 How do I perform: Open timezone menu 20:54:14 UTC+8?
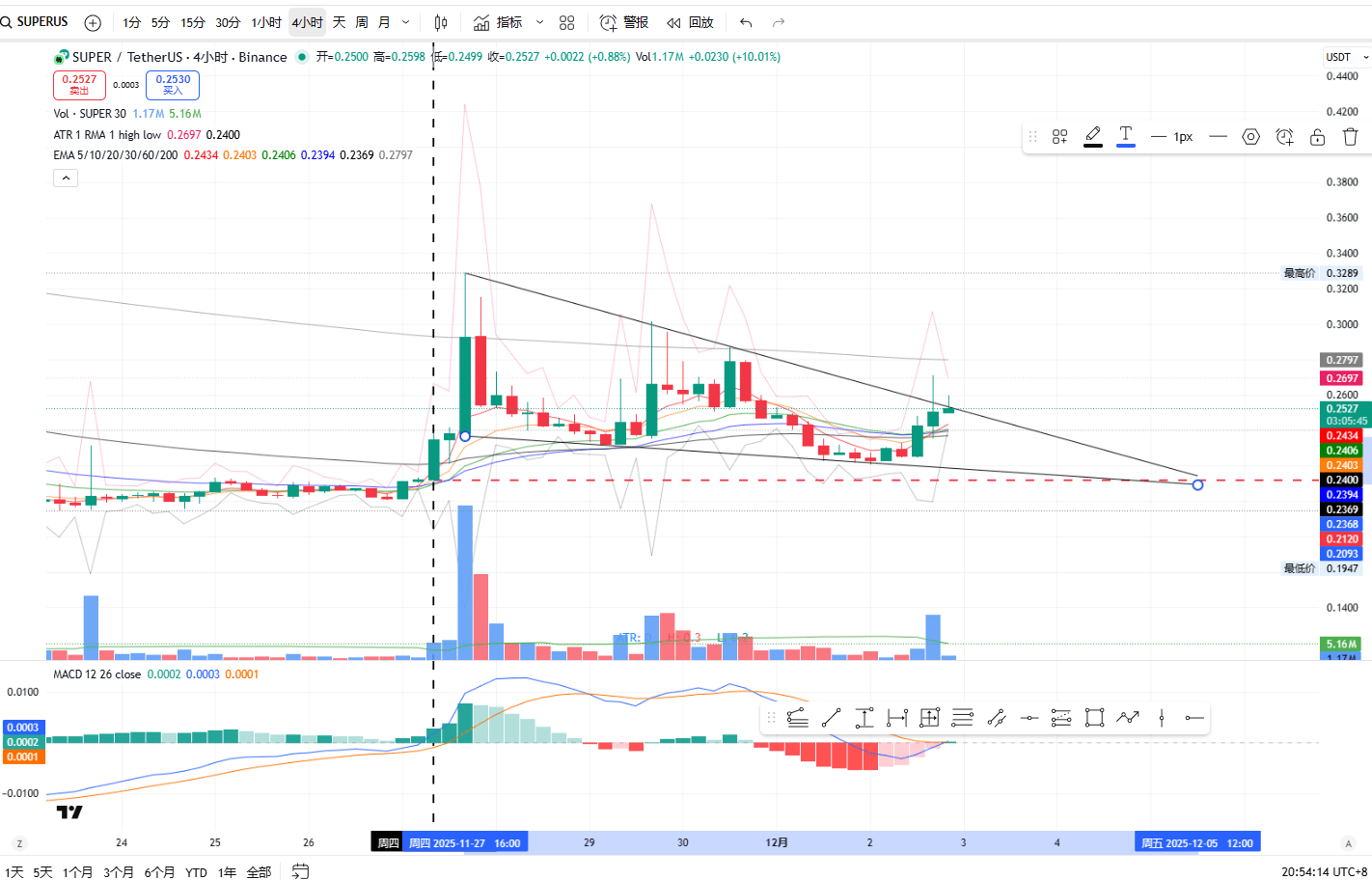[x=1324, y=871]
